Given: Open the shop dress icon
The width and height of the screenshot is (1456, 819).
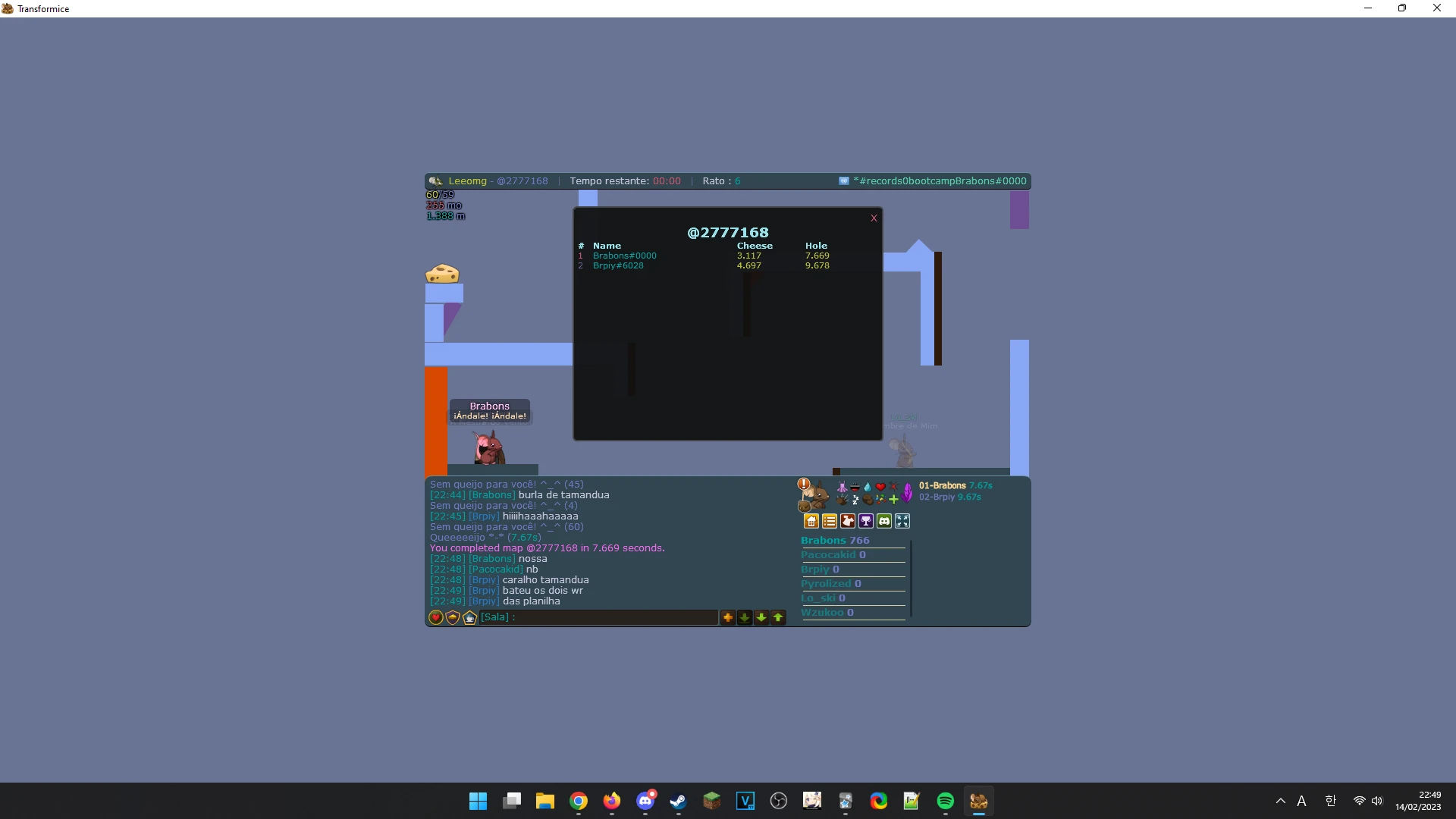Looking at the screenshot, I should coord(848,521).
